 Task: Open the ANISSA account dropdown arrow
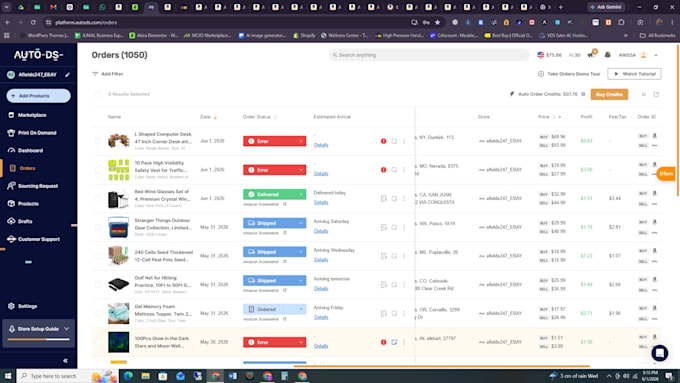tap(656, 55)
